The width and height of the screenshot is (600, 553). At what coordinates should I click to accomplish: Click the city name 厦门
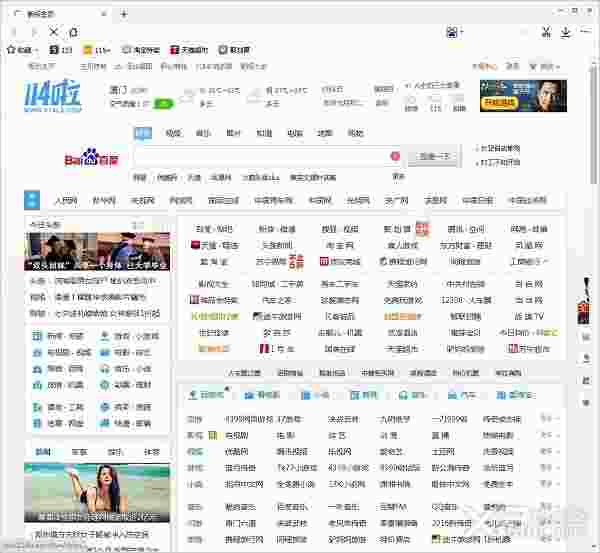[119, 90]
